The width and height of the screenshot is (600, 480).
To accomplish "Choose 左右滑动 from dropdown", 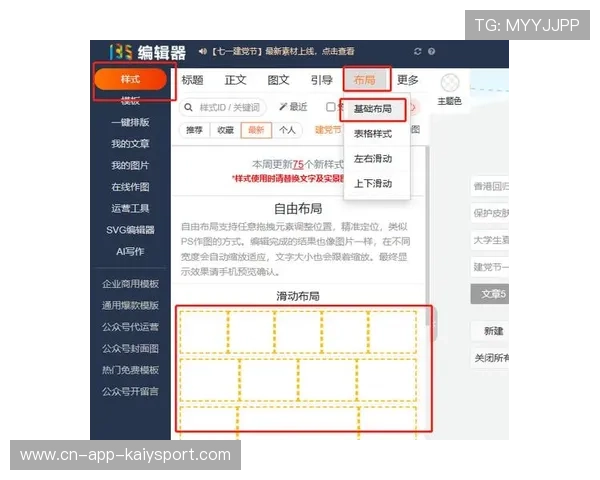I will pos(373,158).
